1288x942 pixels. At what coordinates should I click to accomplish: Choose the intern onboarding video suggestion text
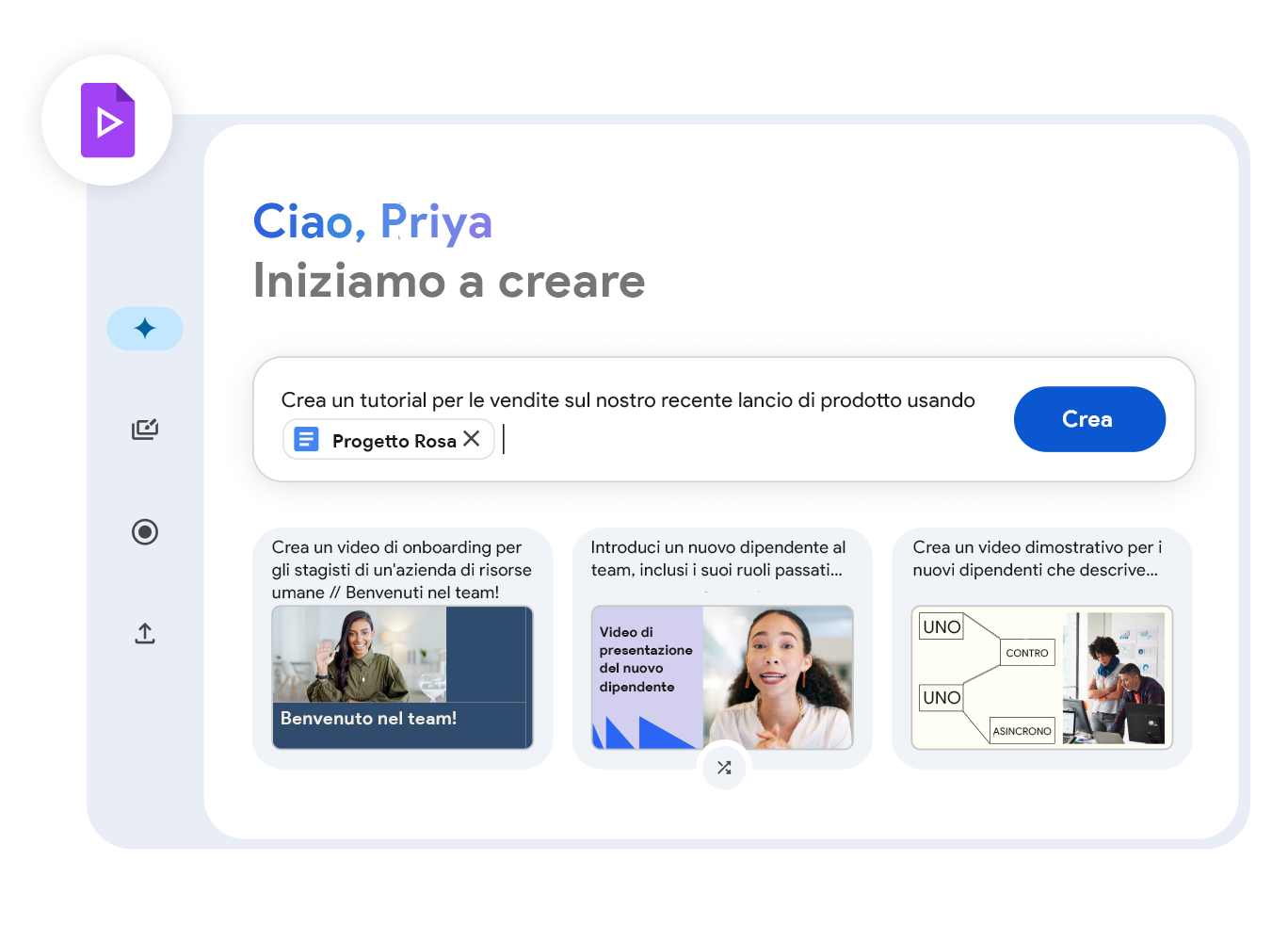[401, 570]
